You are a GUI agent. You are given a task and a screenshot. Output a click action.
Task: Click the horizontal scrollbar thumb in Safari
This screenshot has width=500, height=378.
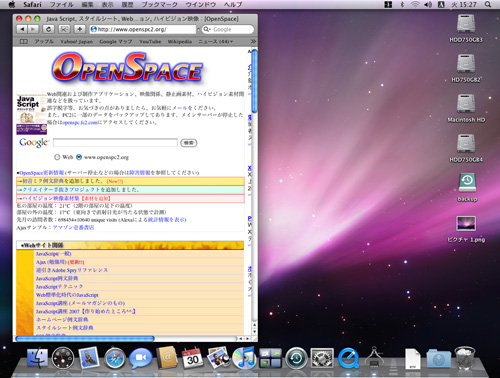pyautogui.click(x=85, y=339)
